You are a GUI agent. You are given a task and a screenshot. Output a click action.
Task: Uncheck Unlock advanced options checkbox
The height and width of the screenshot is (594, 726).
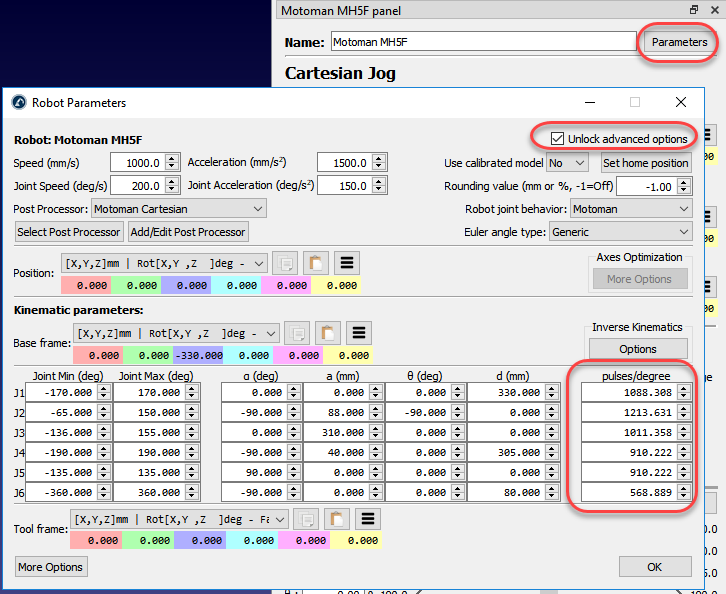(x=558, y=138)
